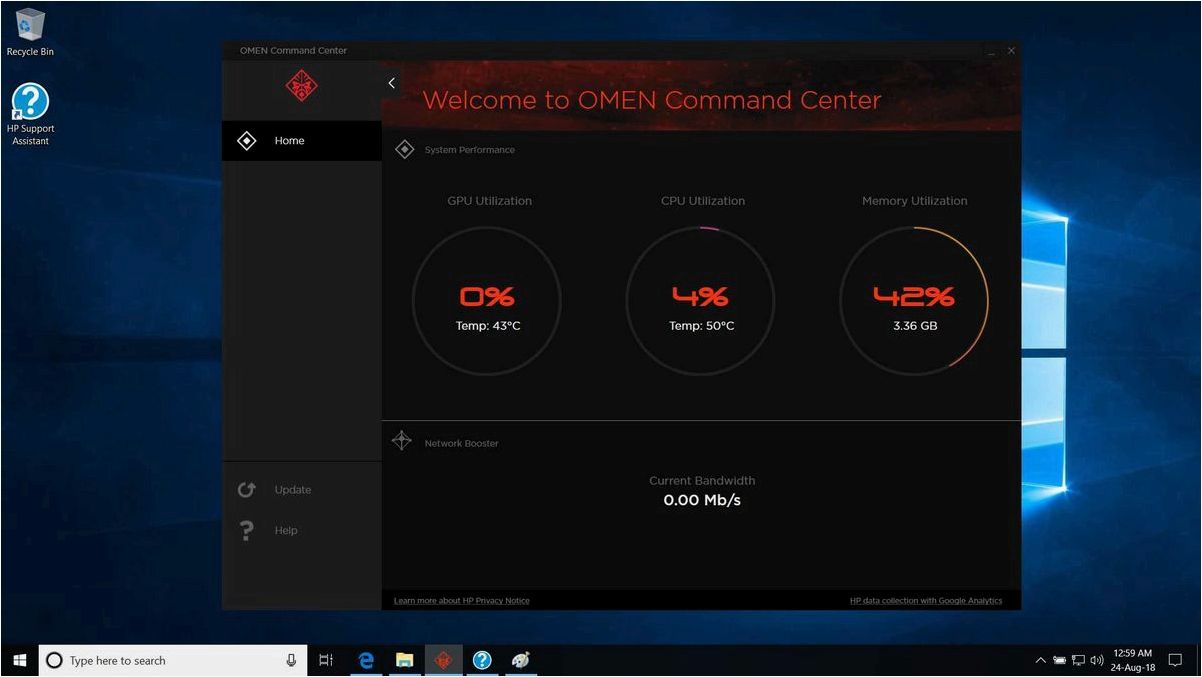Click the Welcome to OMEN Command Center title
The image size is (1202, 677).
(x=652, y=100)
